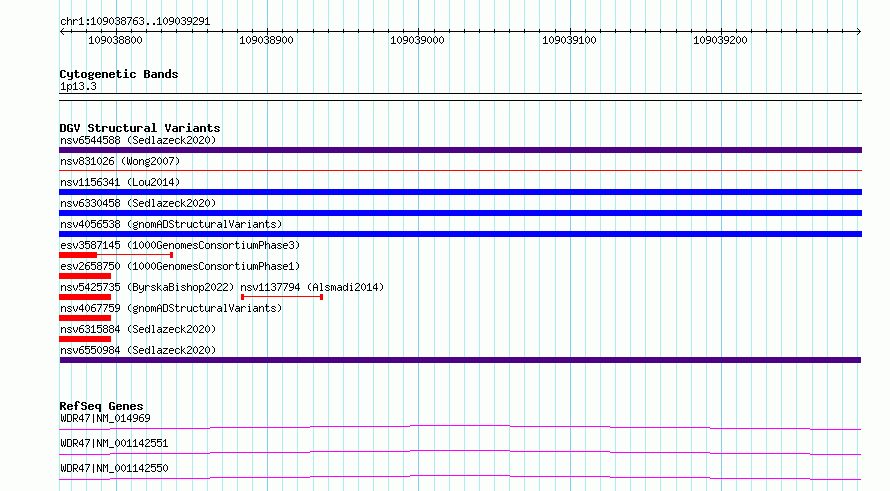890x491 pixels.
Task: Click red bar under nsv4067759
Action: (x=85, y=318)
